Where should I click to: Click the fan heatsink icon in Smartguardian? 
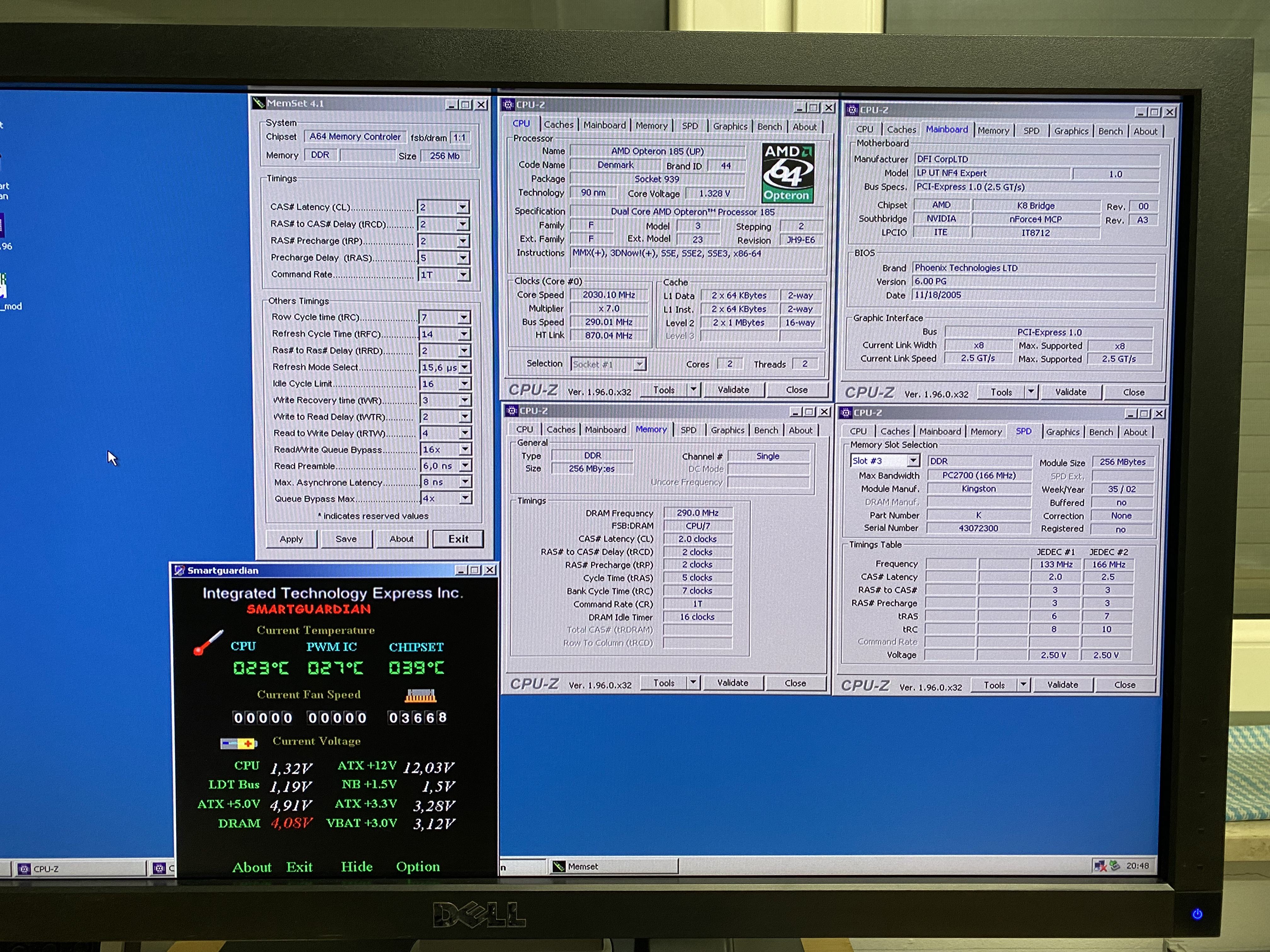tap(420, 696)
